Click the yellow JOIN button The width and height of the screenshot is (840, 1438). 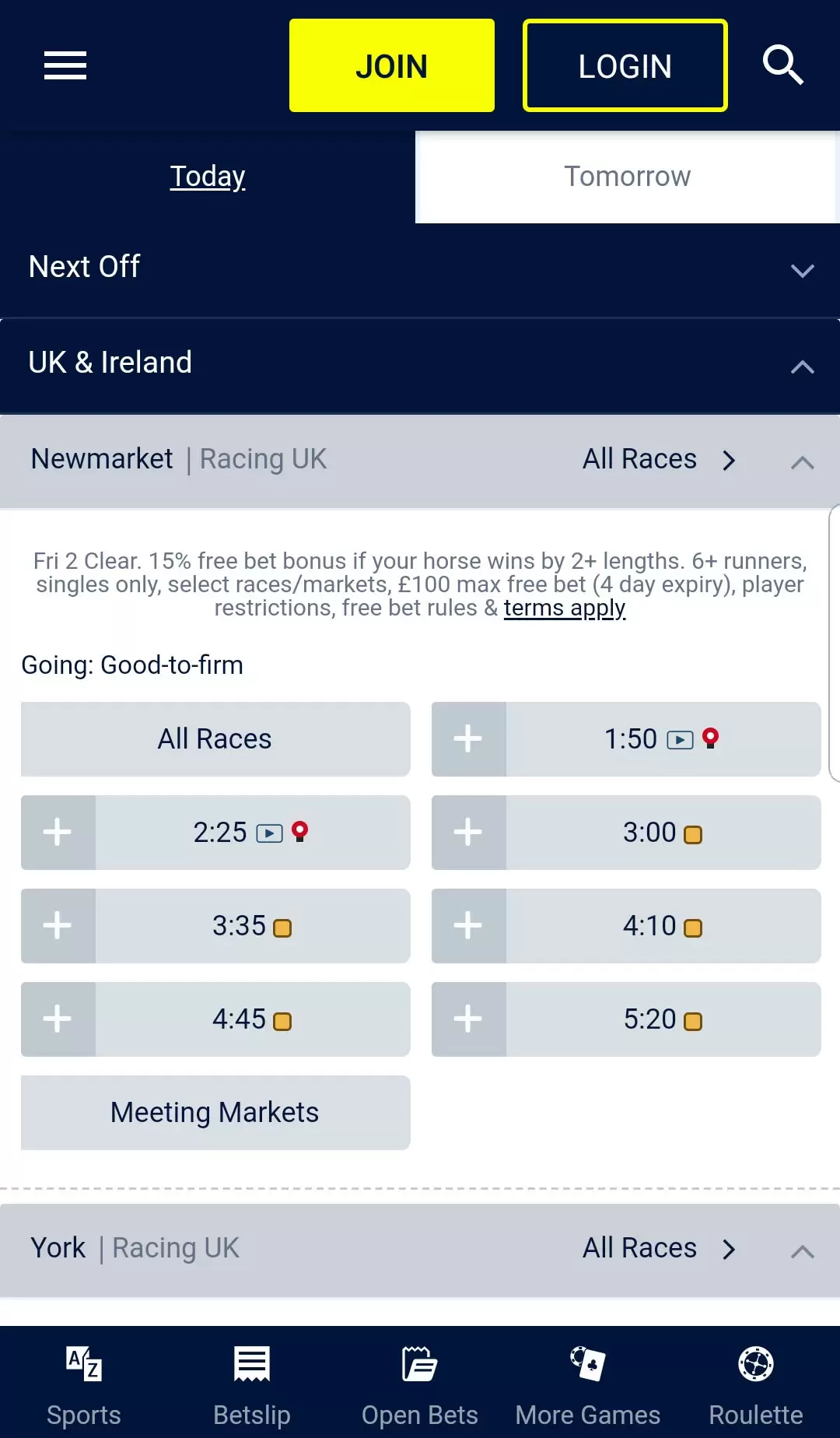pos(392,65)
